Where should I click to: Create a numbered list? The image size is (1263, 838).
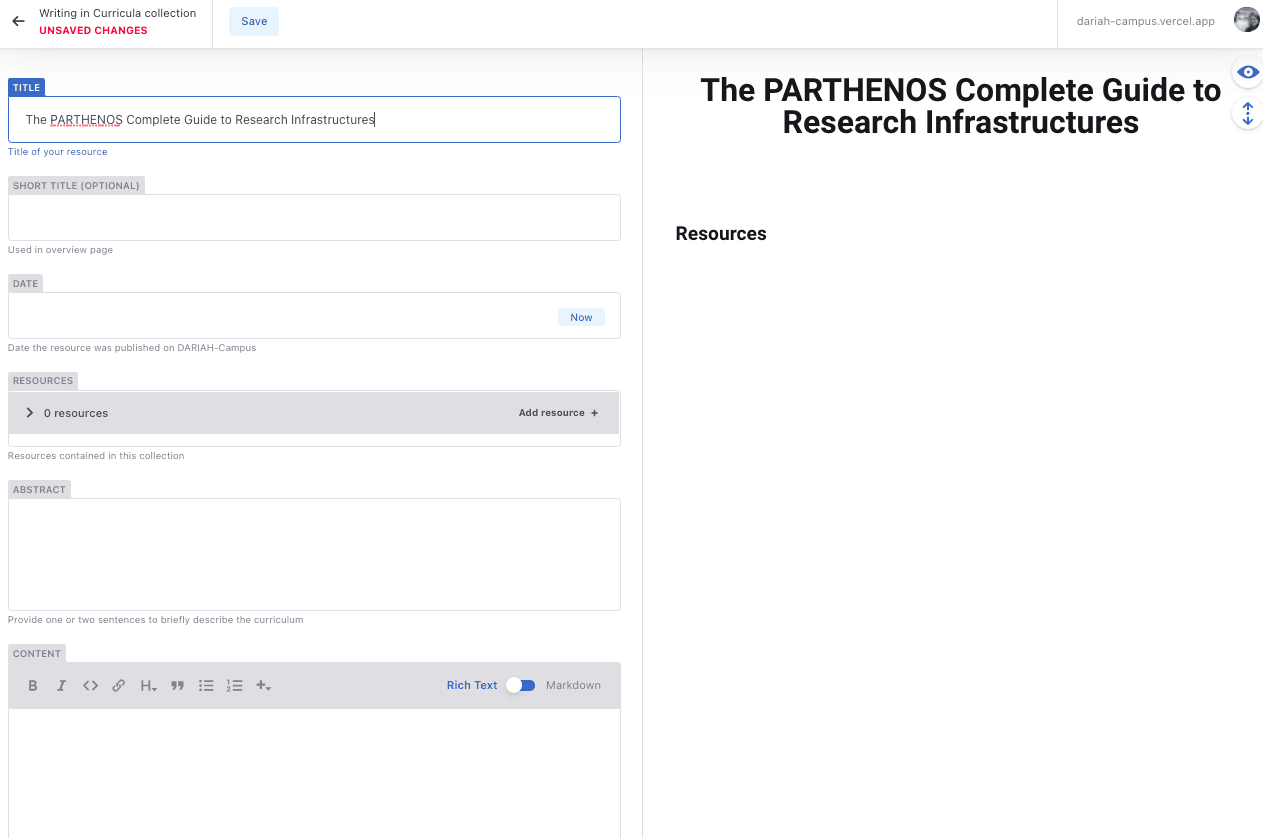[x=235, y=686]
